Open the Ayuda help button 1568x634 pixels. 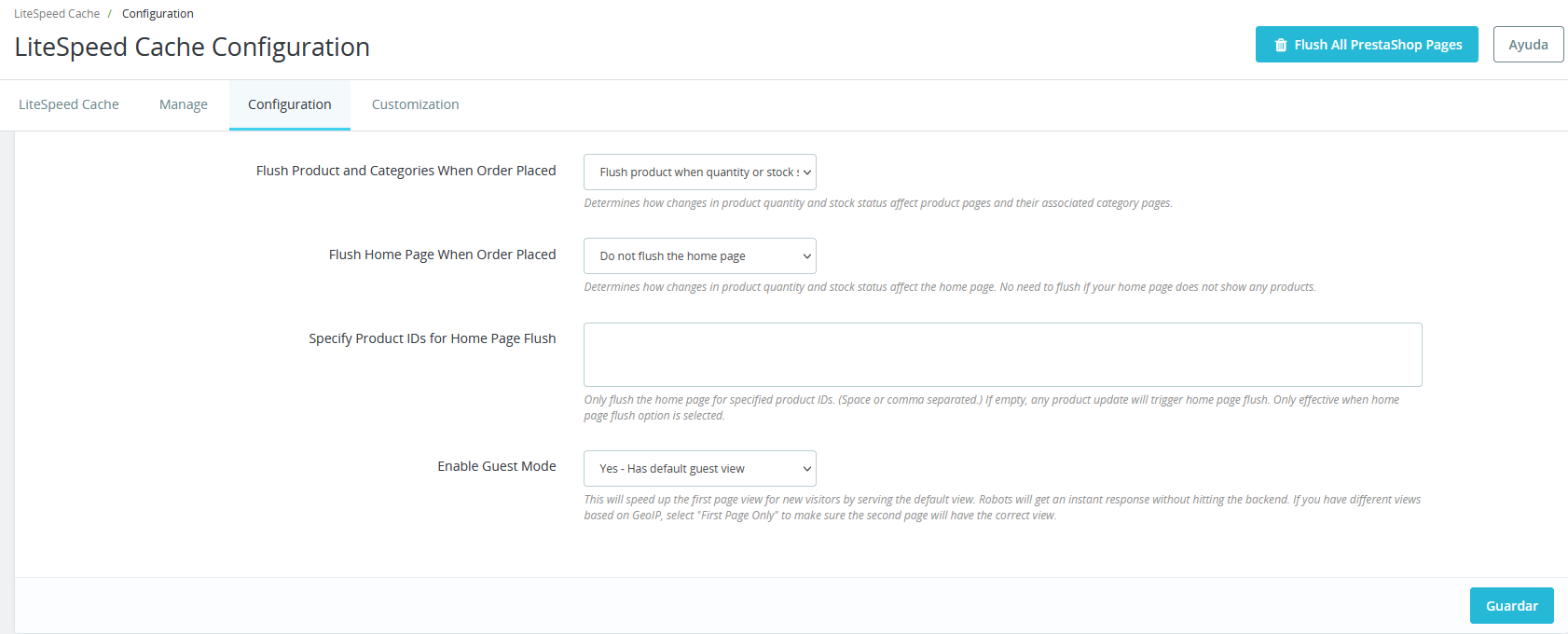click(1528, 45)
